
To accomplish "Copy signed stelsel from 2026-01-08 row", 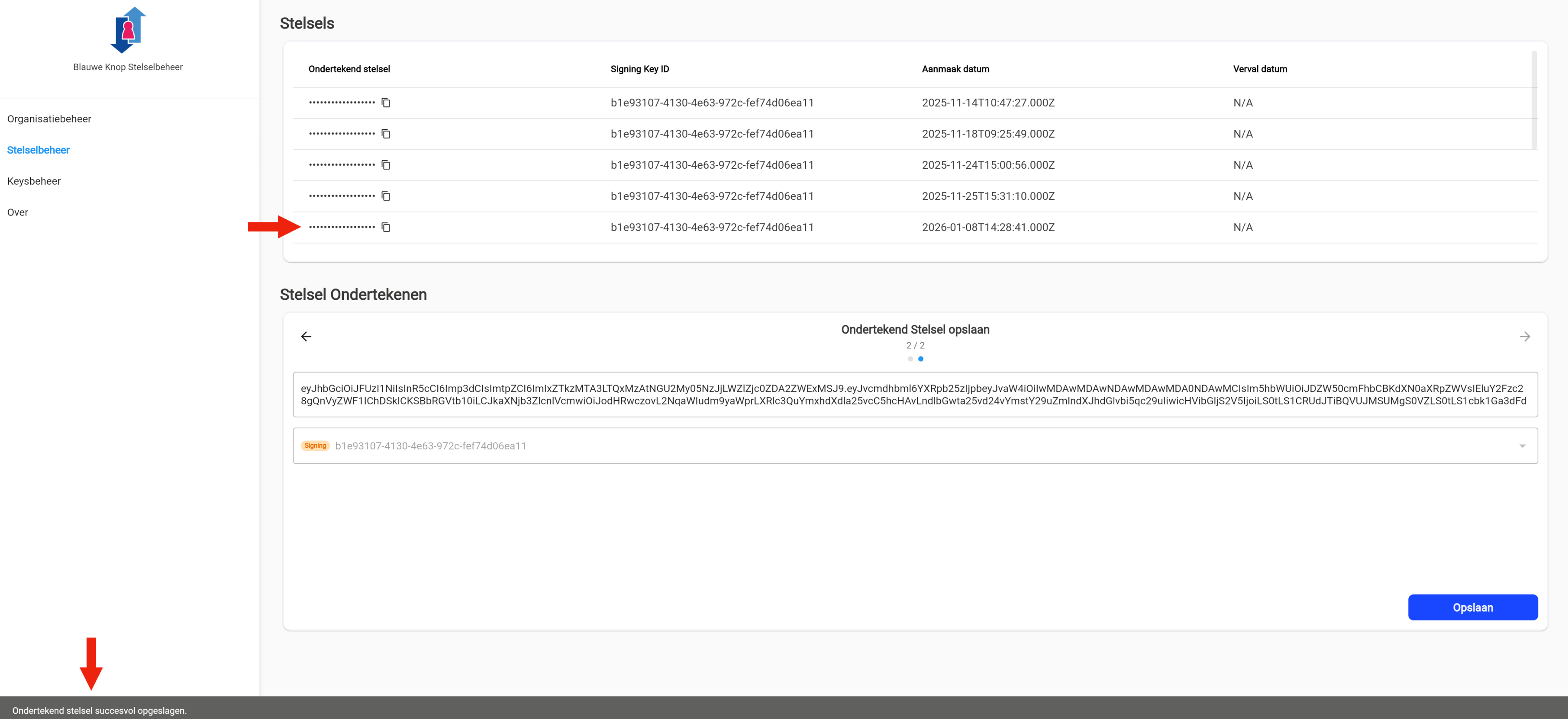I will (x=385, y=227).
